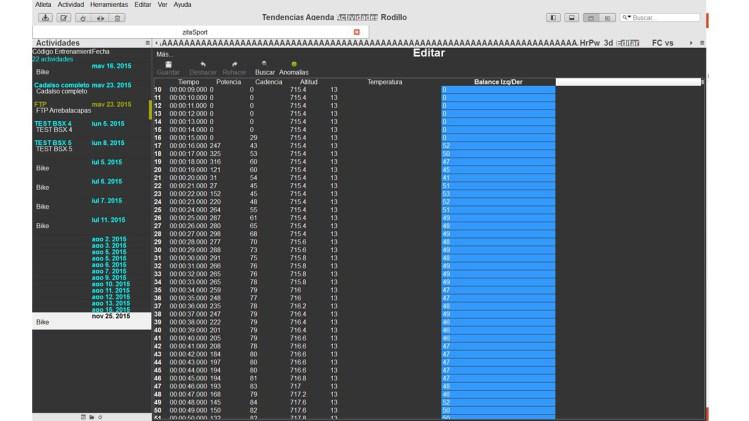Click the Buscar find icon in editor
This screenshot has width=749, height=421.
pyautogui.click(x=265, y=65)
